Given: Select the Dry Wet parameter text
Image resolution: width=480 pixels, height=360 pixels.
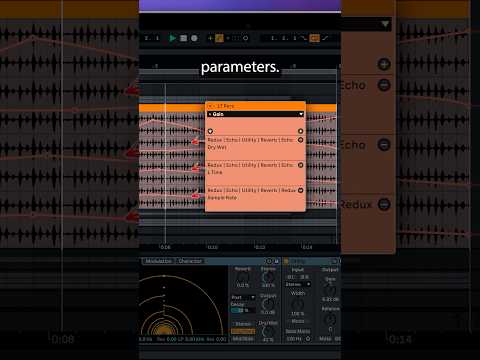Looking at the screenshot, I should [x=217, y=147].
